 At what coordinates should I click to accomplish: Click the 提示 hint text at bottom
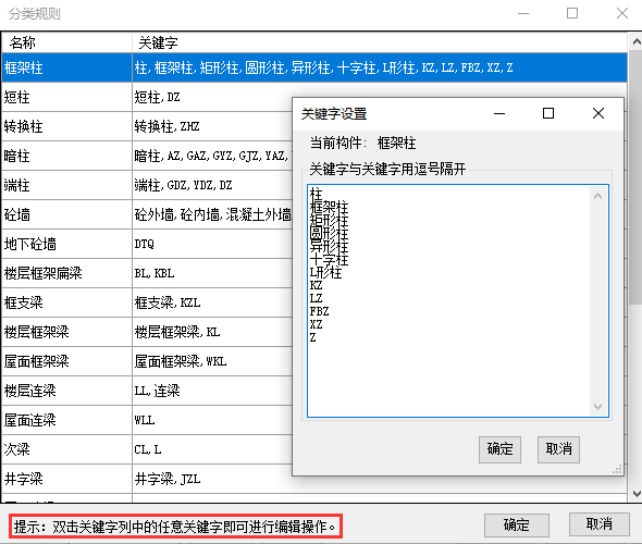tap(175, 527)
